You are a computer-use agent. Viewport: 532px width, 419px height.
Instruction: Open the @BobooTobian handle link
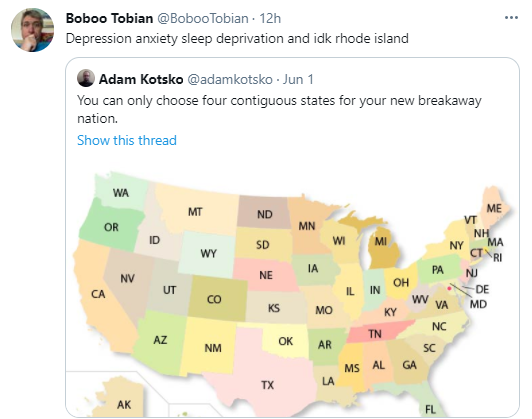click(203, 18)
